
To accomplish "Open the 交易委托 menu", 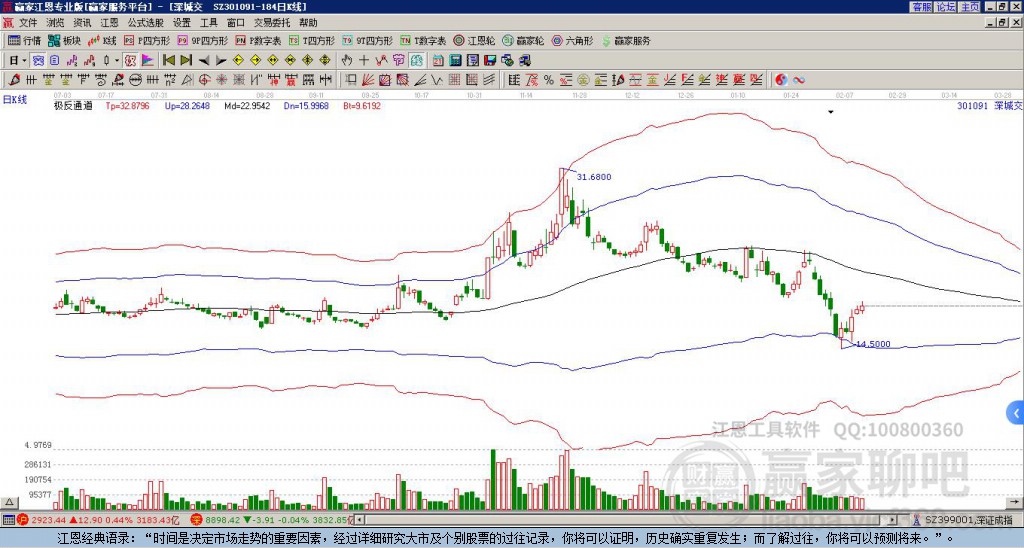I will click(x=272, y=23).
